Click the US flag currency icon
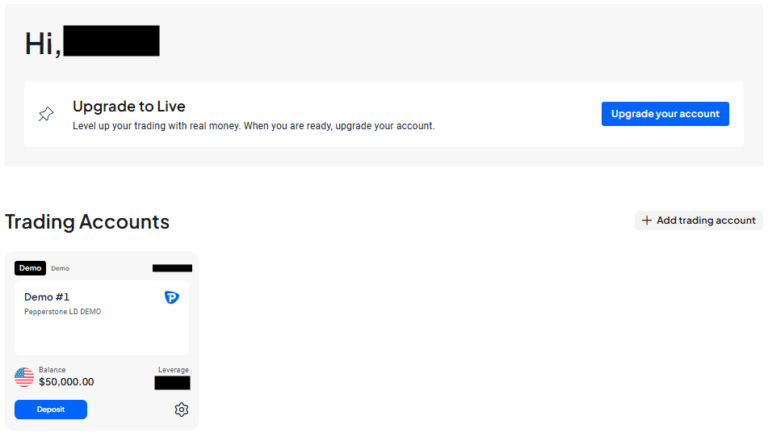The image size is (768, 437). click(x=24, y=377)
